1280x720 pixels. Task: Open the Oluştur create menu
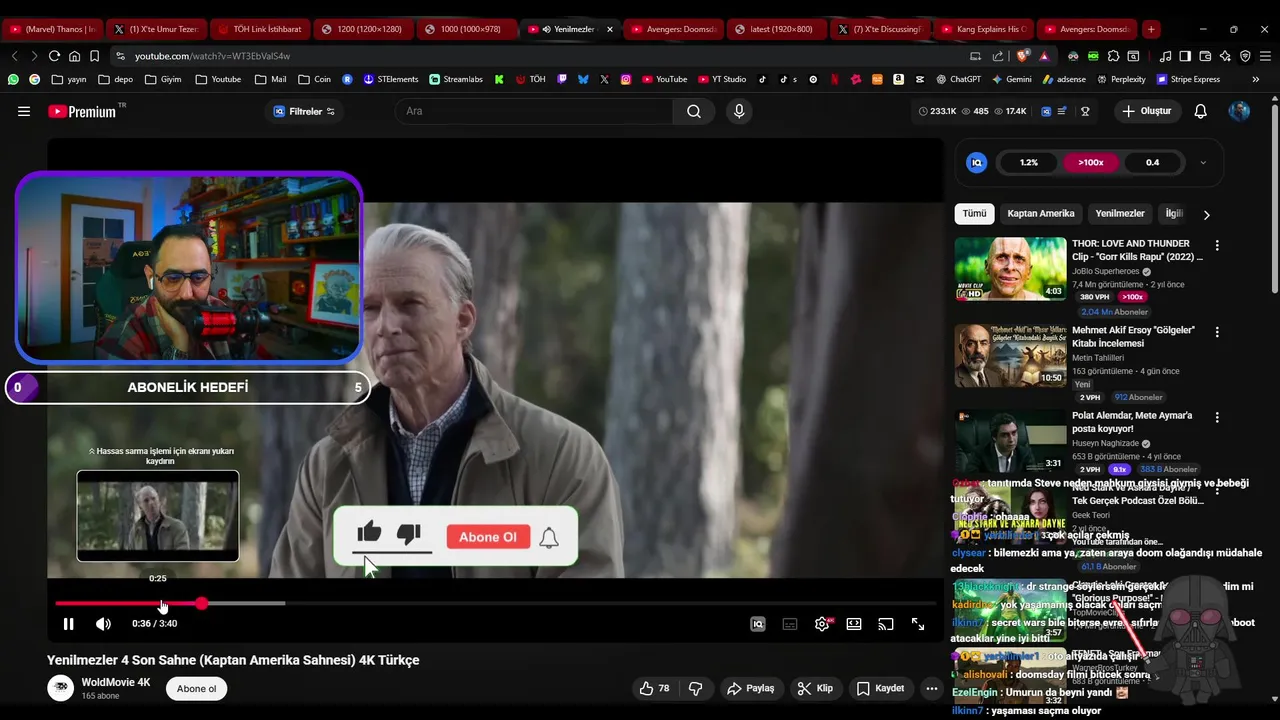1146,111
